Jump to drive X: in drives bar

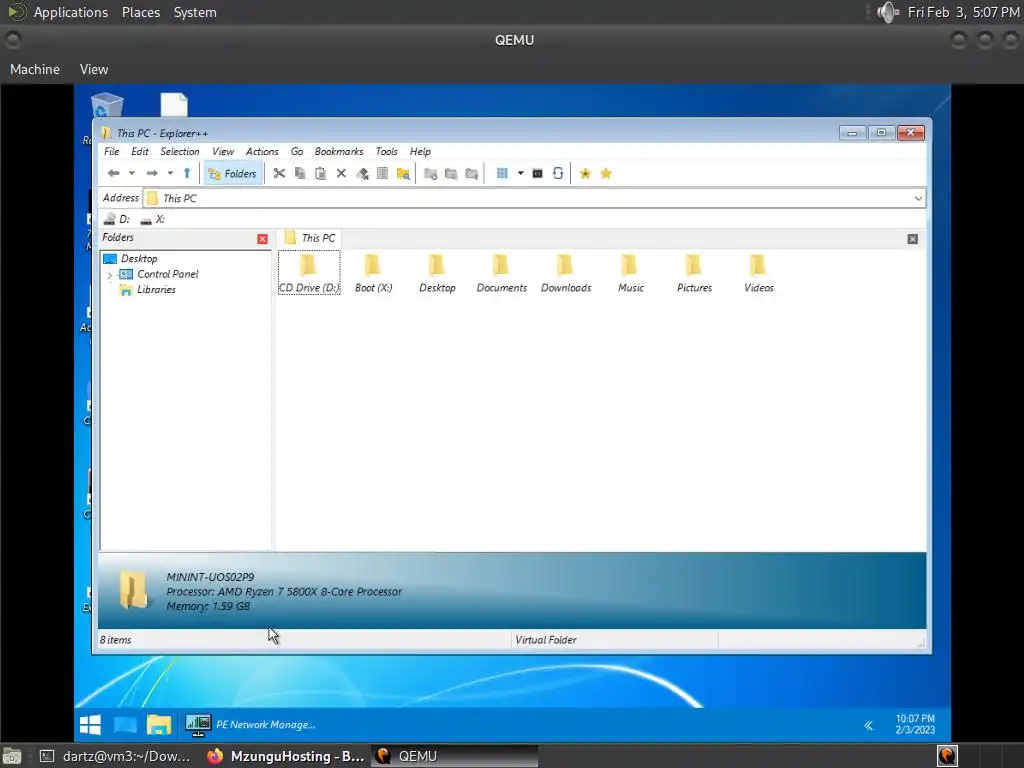[x=153, y=219]
